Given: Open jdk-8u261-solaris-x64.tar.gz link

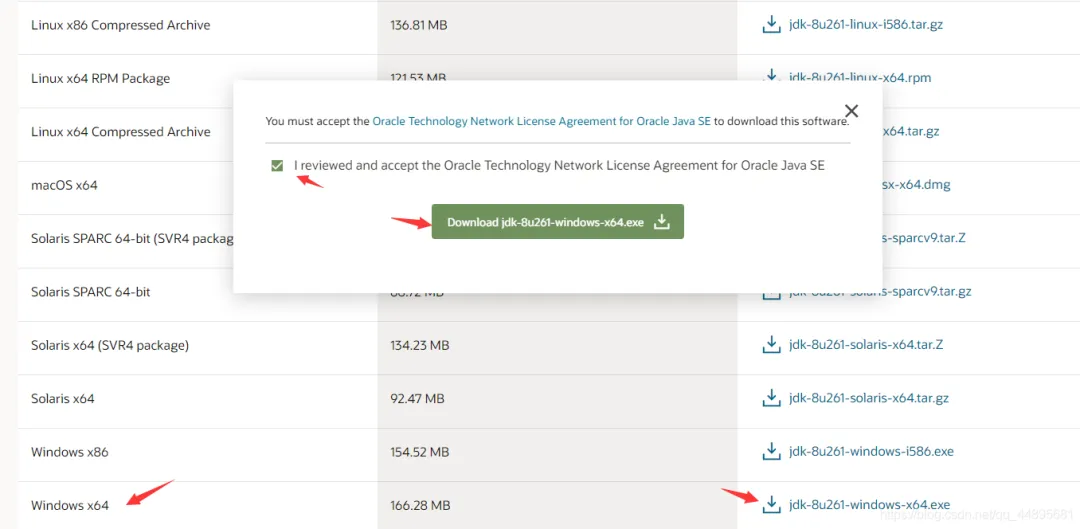Looking at the screenshot, I should (x=869, y=398).
